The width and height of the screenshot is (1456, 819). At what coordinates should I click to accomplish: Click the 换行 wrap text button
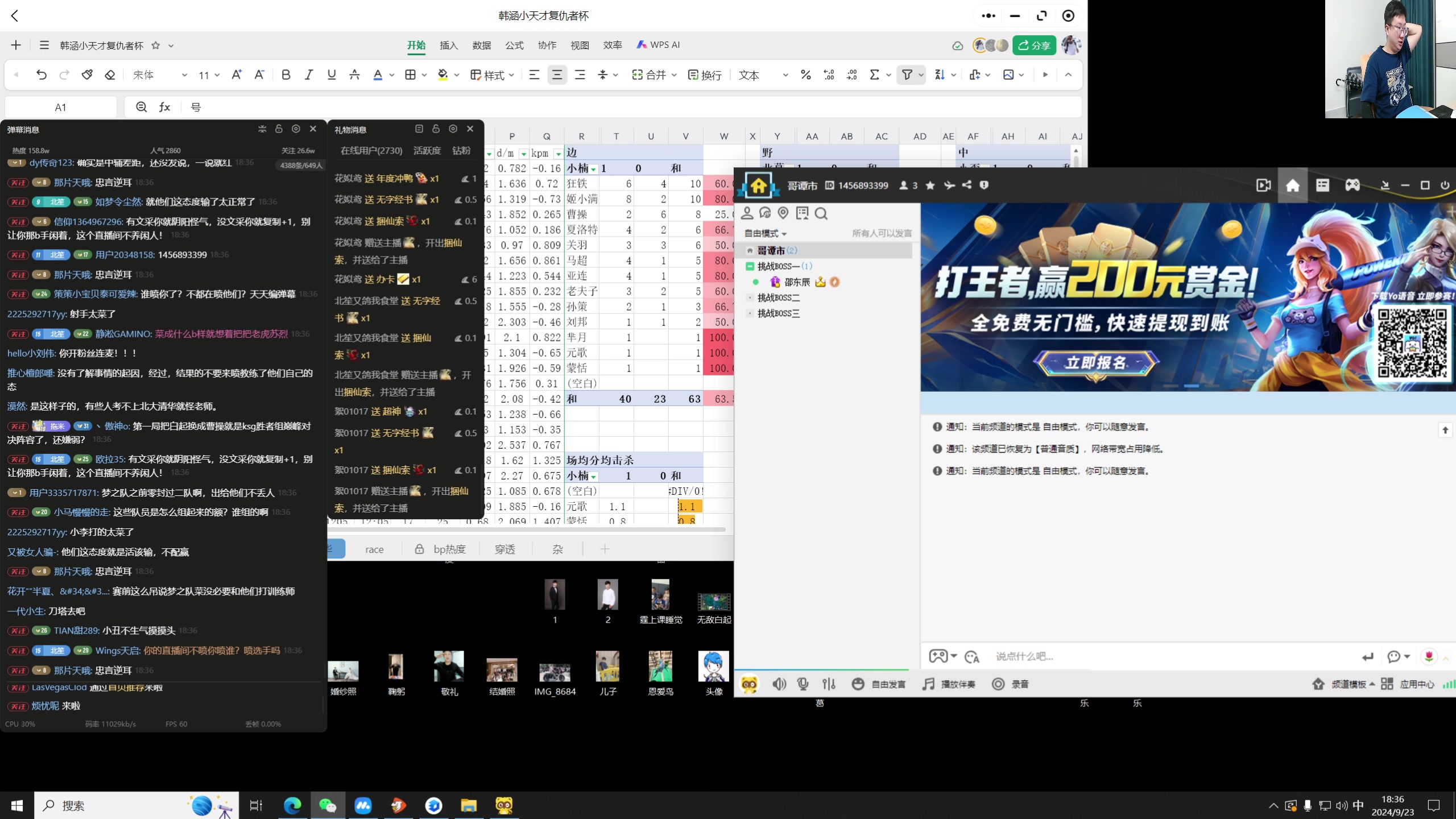pyautogui.click(x=705, y=75)
